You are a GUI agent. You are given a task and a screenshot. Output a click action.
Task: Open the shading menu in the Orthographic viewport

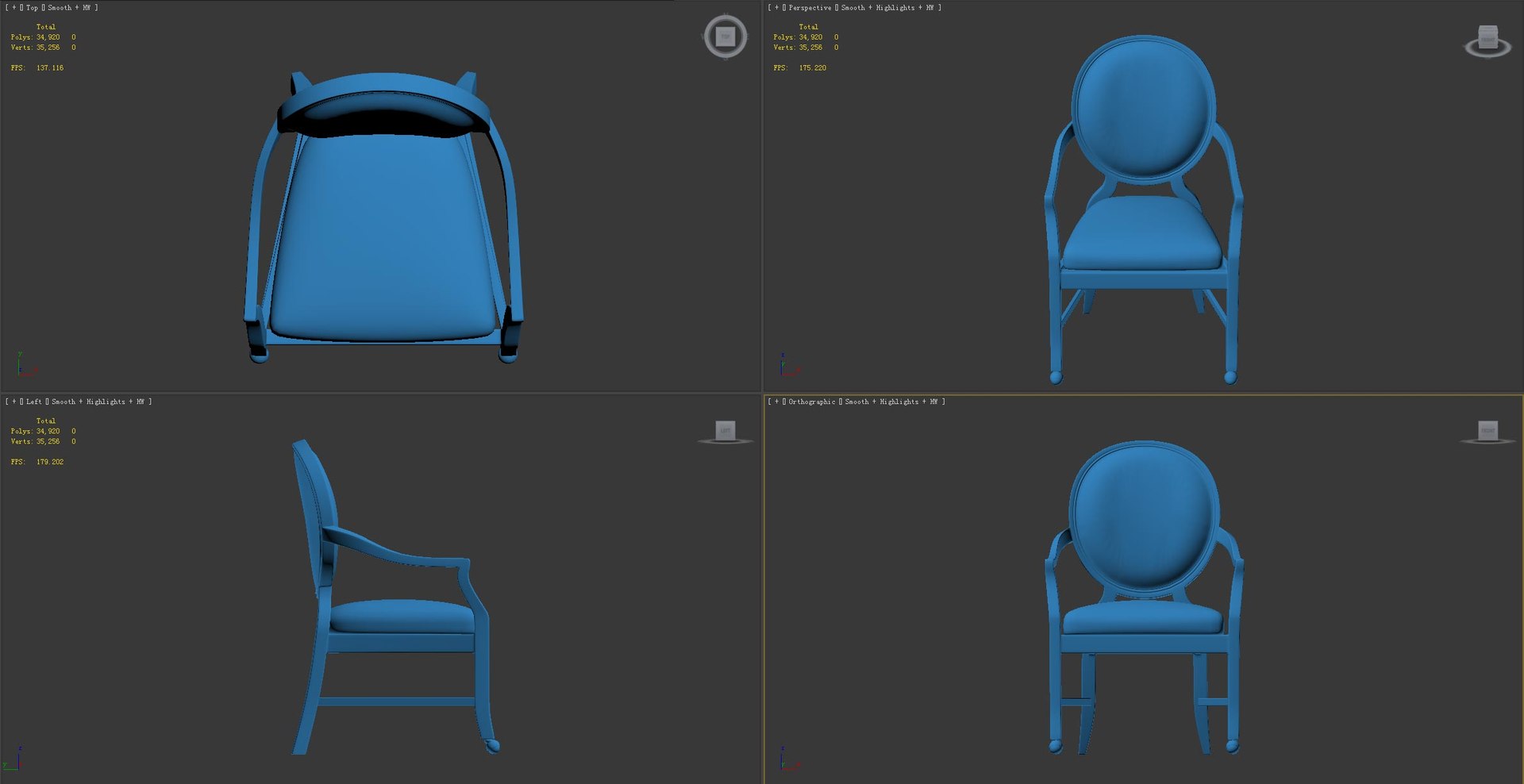point(891,402)
